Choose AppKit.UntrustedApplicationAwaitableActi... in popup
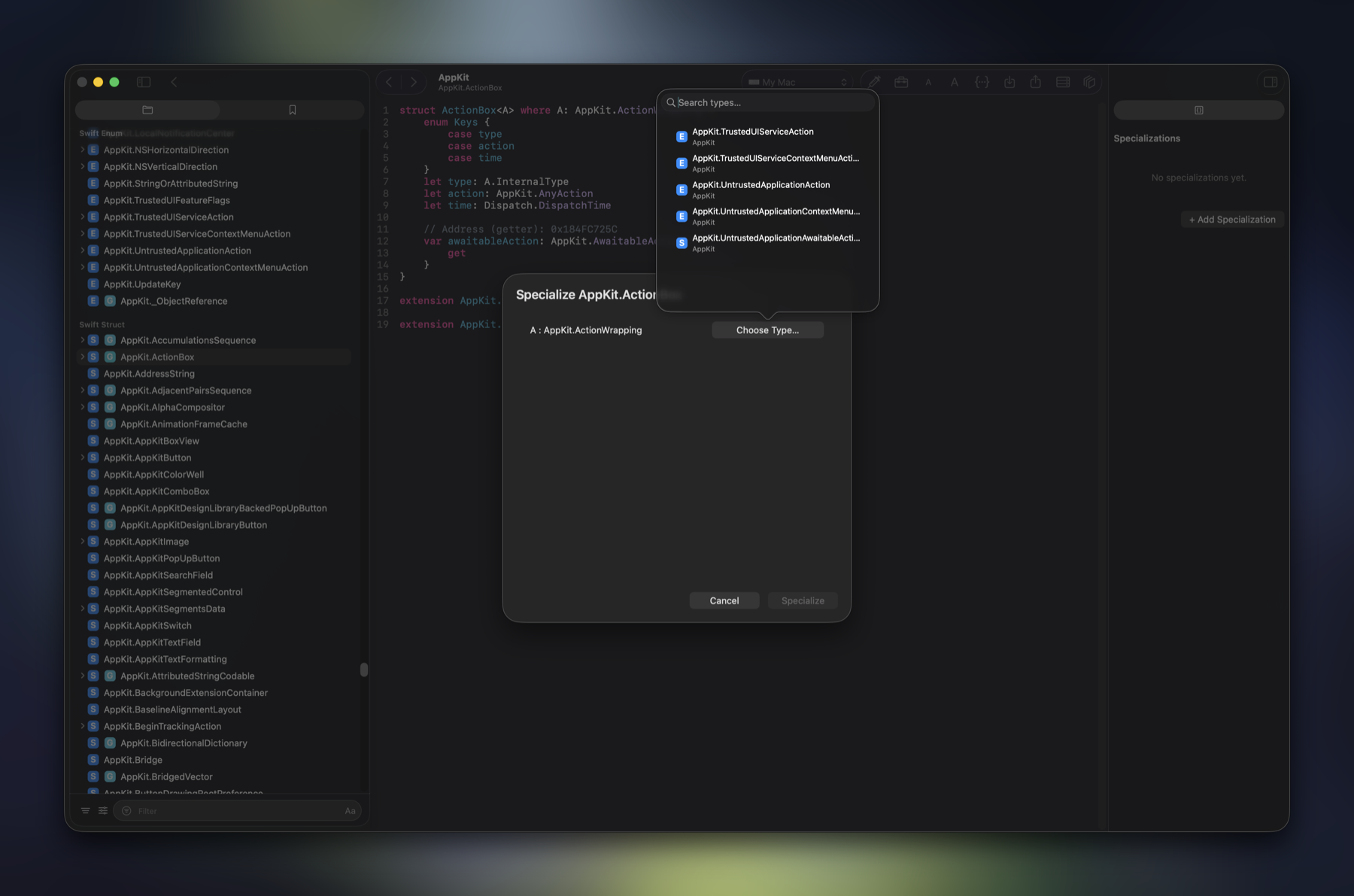 coord(768,242)
